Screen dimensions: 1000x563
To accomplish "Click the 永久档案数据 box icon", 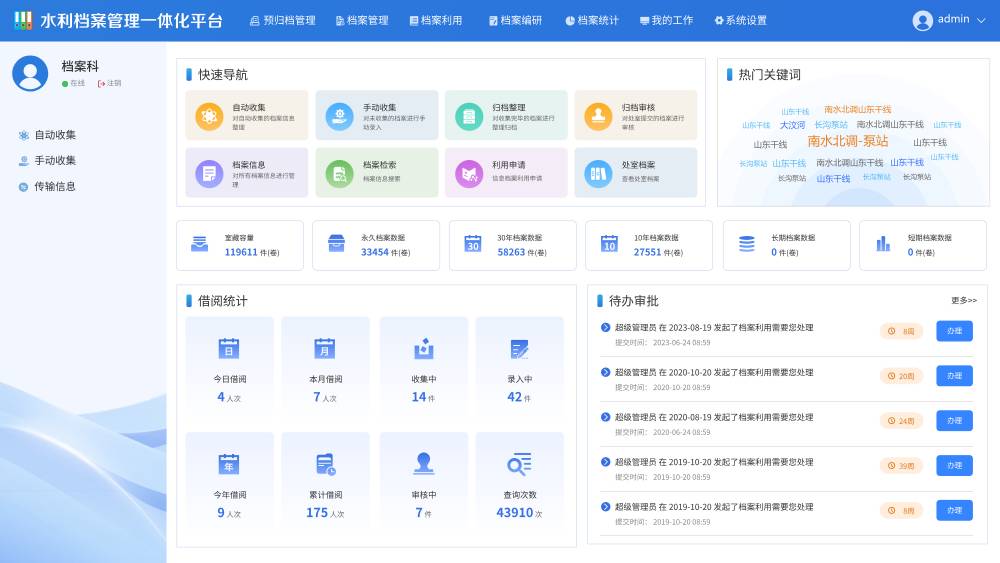I will click(x=336, y=244).
